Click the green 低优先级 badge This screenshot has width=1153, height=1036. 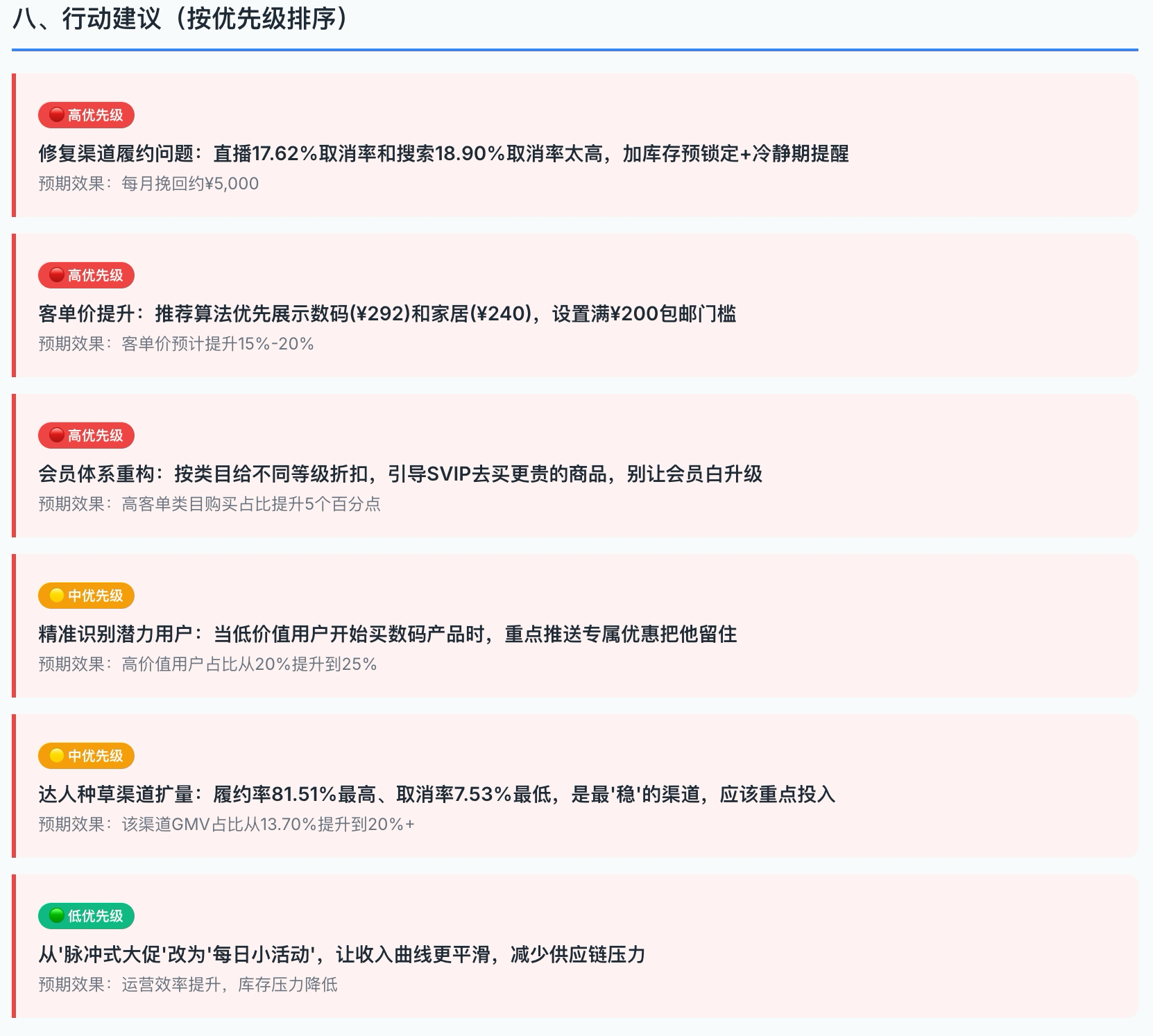point(86,916)
